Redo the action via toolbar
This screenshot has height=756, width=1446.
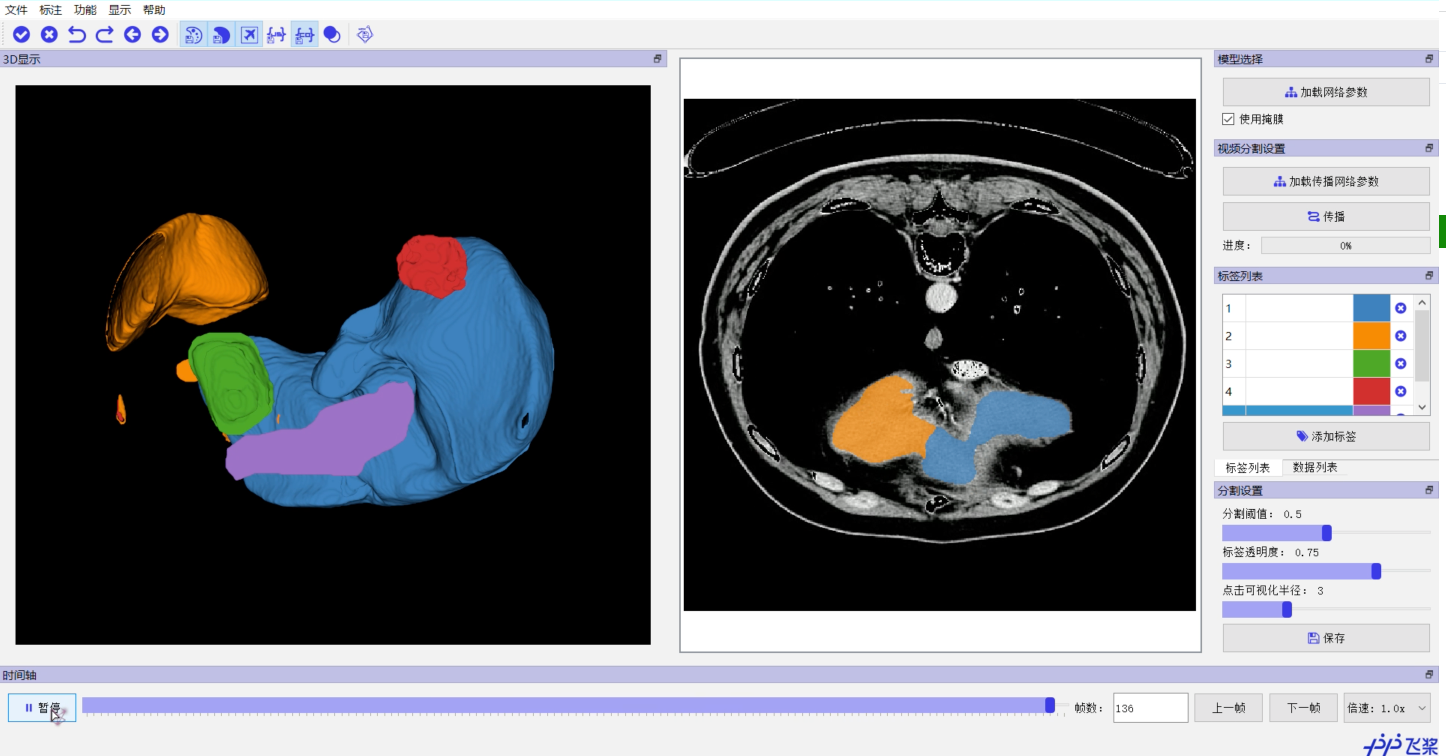[x=104, y=35]
